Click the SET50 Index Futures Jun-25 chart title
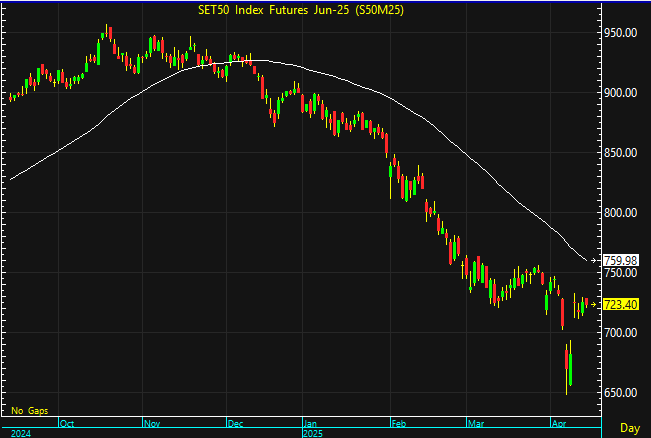 click(301, 10)
